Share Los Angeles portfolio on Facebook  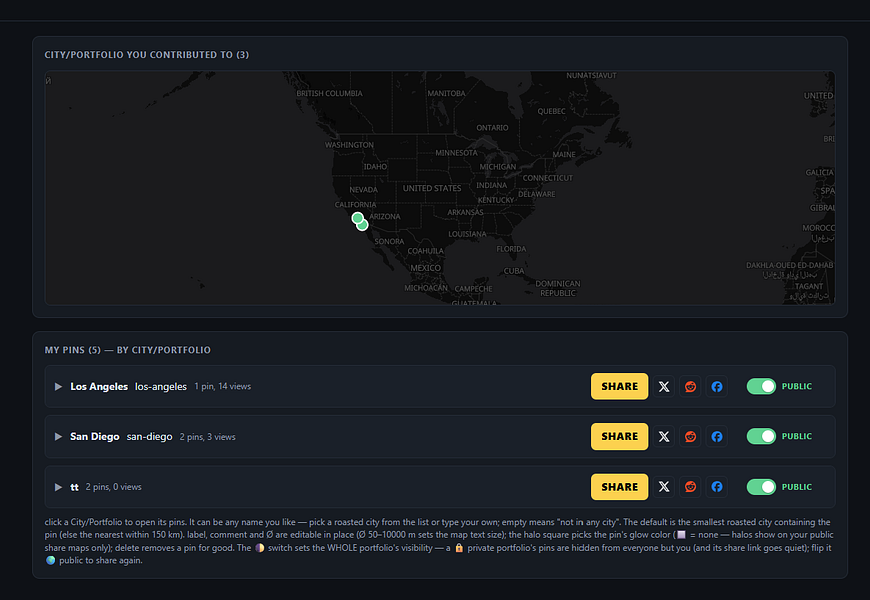click(x=717, y=386)
